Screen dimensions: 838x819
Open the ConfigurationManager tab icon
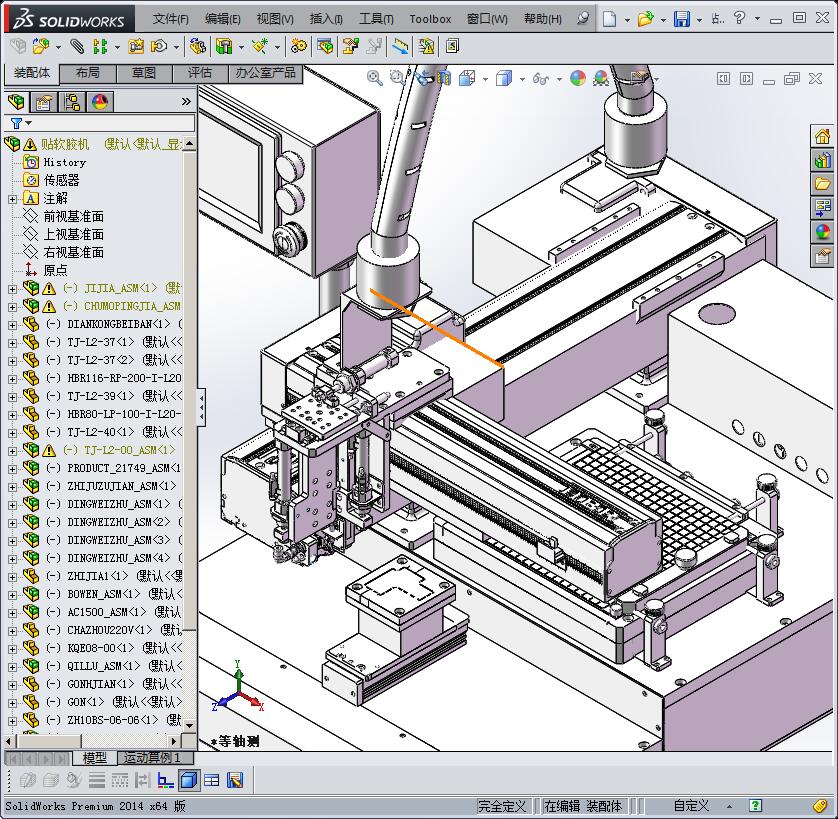pyautogui.click(x=72, y=101)
